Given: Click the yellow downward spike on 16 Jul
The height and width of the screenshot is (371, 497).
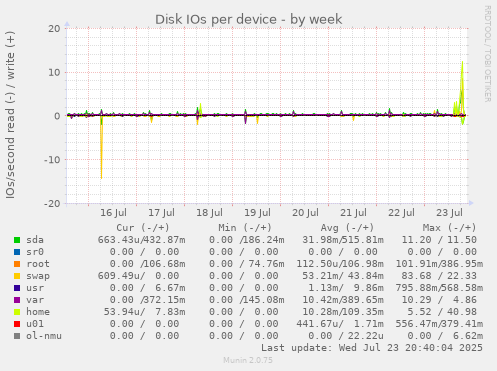Looking at the screenshot, I should pyautogui.click(x=101, y=150).
